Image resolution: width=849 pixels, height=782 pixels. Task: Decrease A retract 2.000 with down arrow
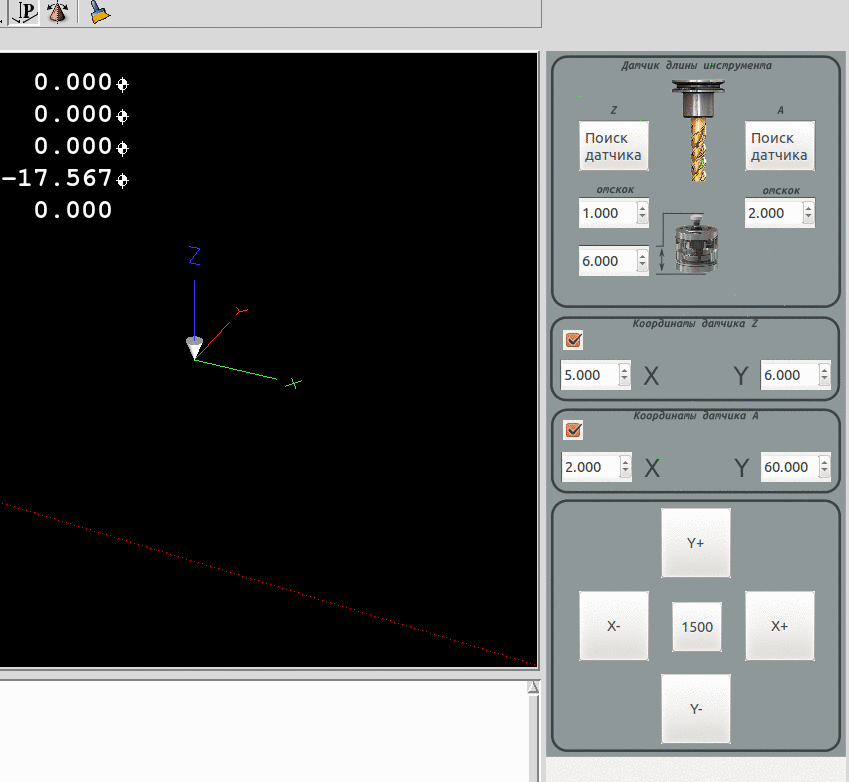(x=808, y=219)
